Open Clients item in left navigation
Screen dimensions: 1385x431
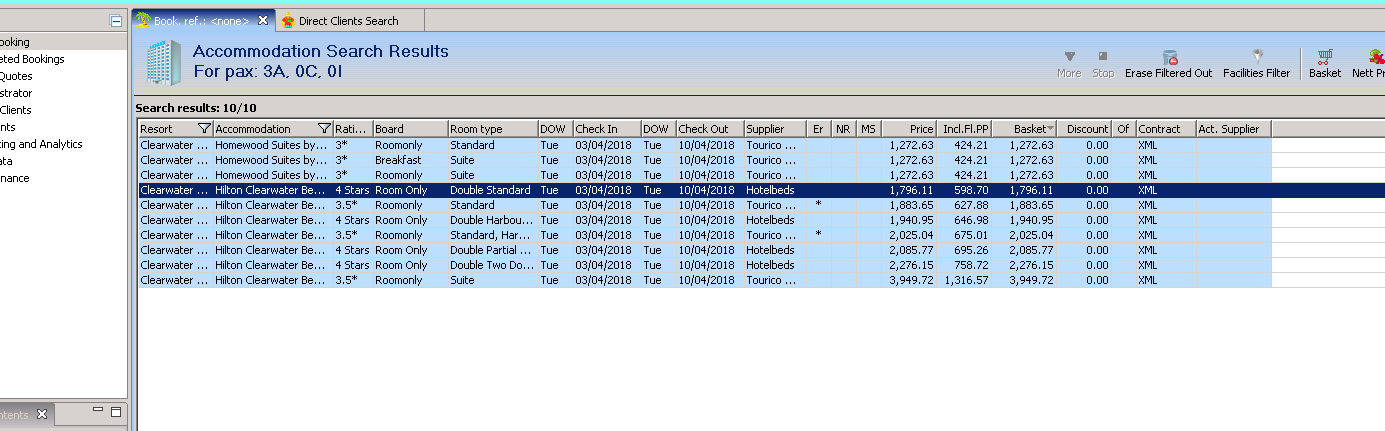click(x=15, y=110)
